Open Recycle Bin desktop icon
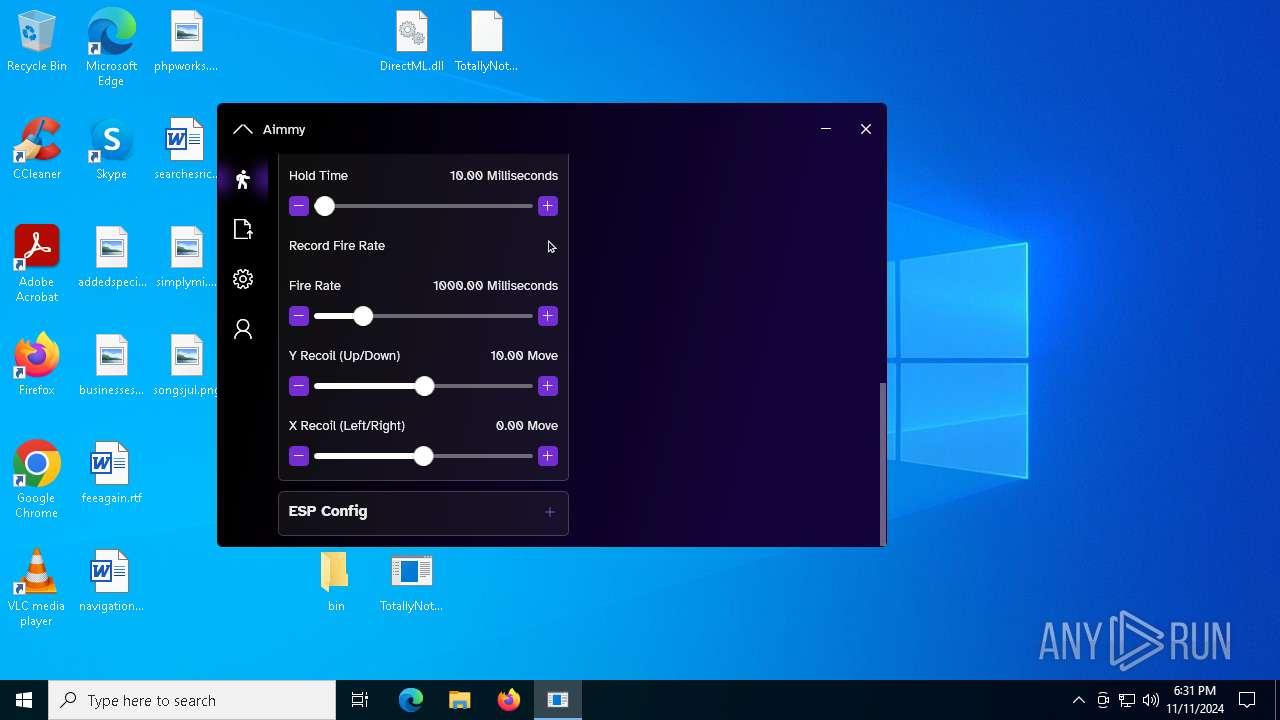Viewport: 1280px width, 720px height. (37, 43)
